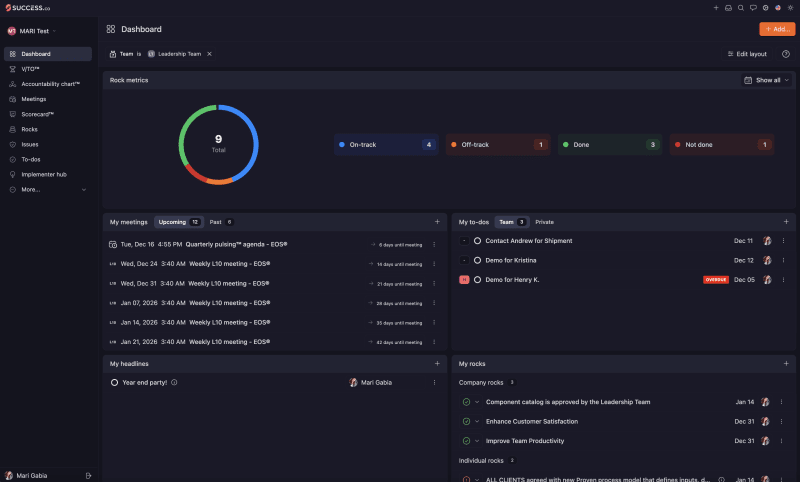Select the Private to-dos tab
800x482 pixels.
544,222
